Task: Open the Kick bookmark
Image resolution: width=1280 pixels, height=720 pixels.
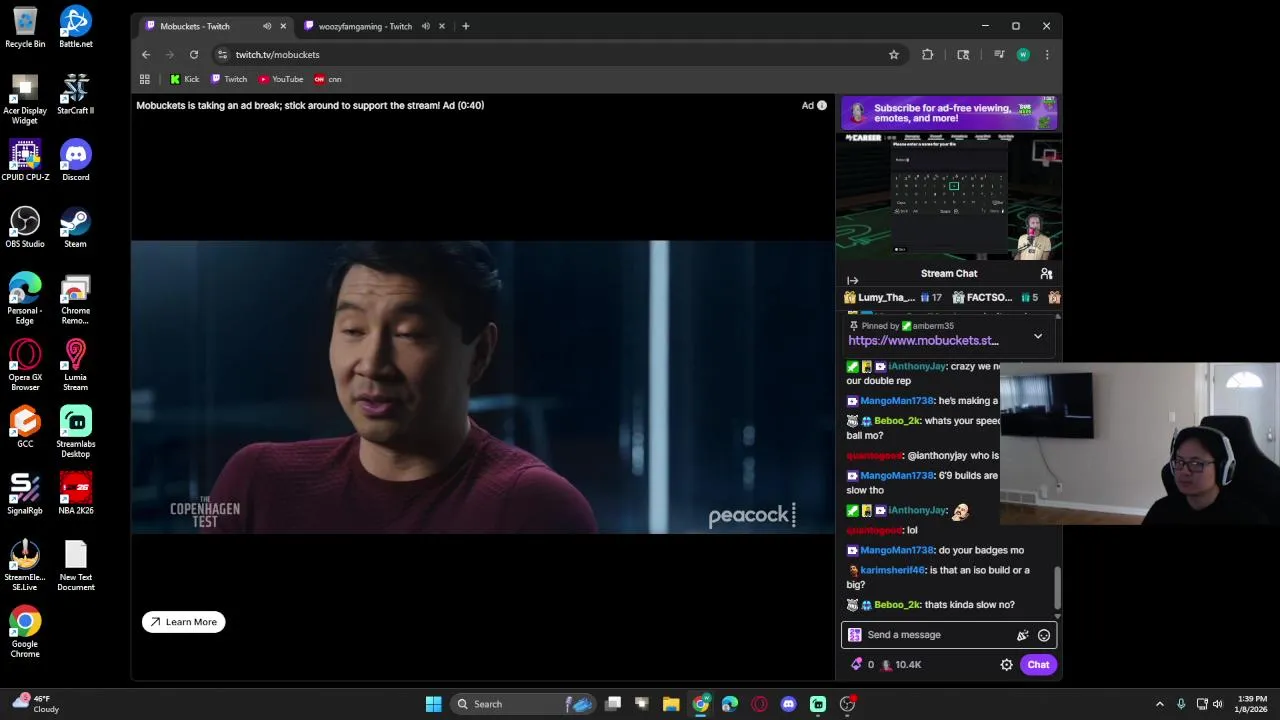Action: pos(185,79)
